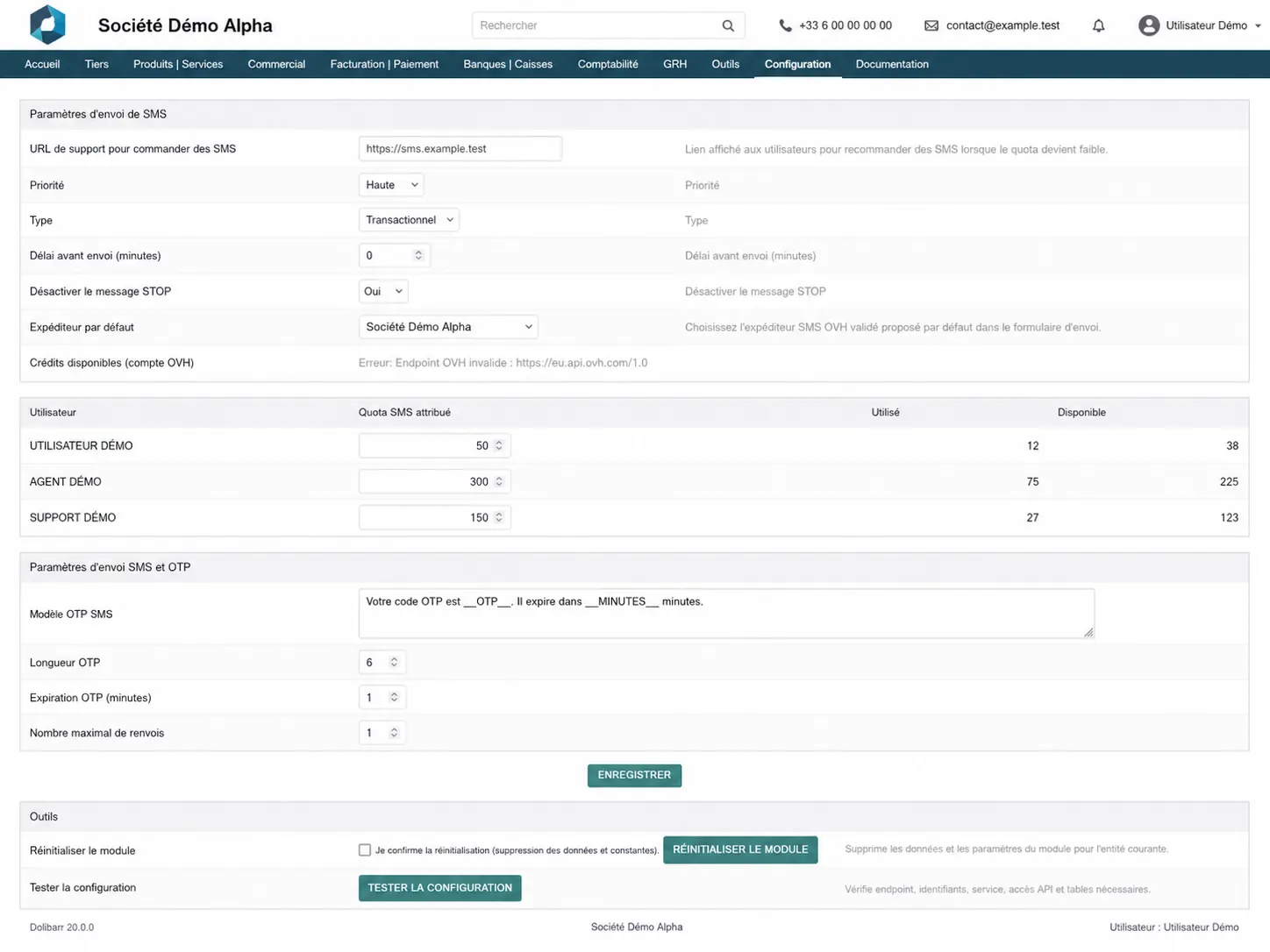Open Produits | Services menu
Image resolution: width=1270 pixels, height=952 pixels.
[x=178, y=64]
